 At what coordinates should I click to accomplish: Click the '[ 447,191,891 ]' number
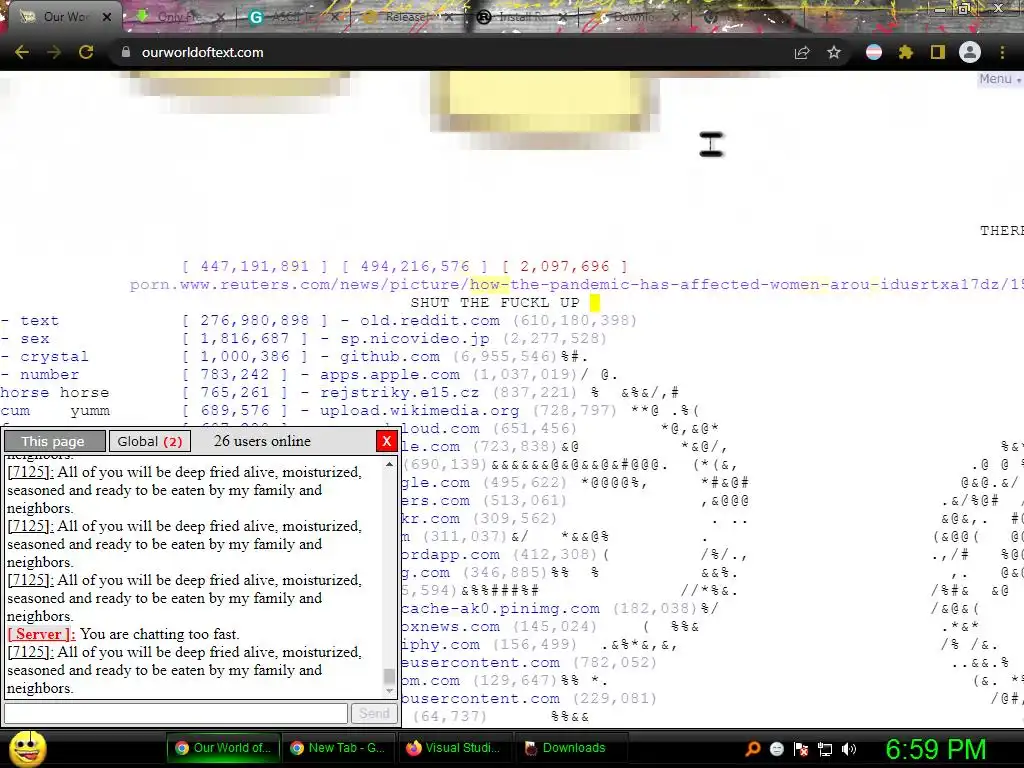(x=255, y=266)
